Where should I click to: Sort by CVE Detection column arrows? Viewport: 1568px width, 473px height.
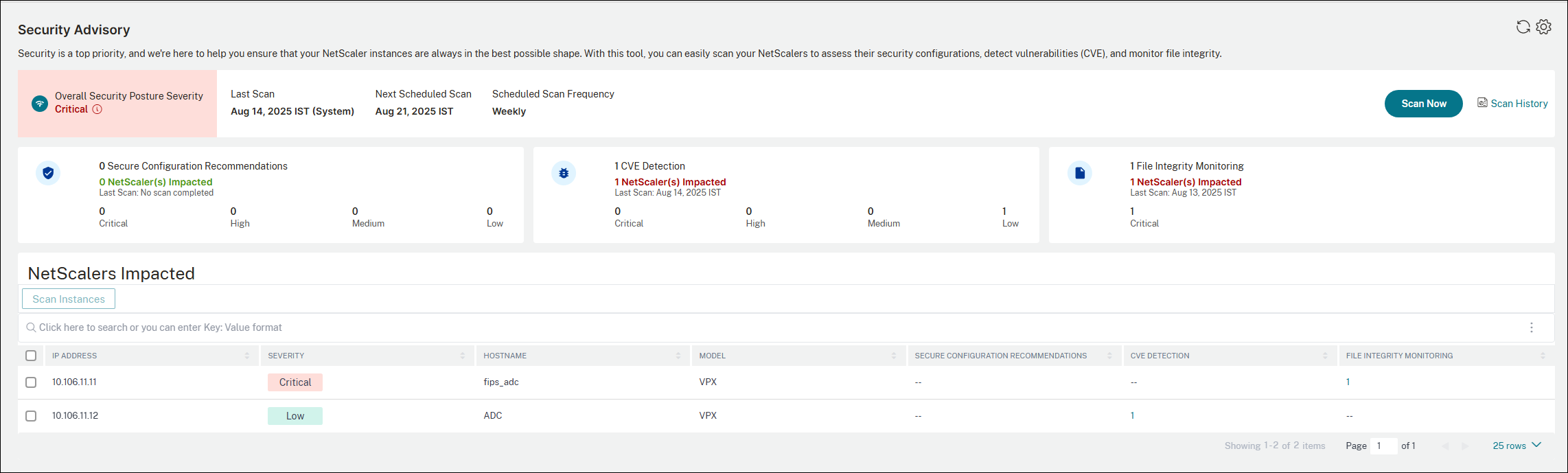(1325, 356)
